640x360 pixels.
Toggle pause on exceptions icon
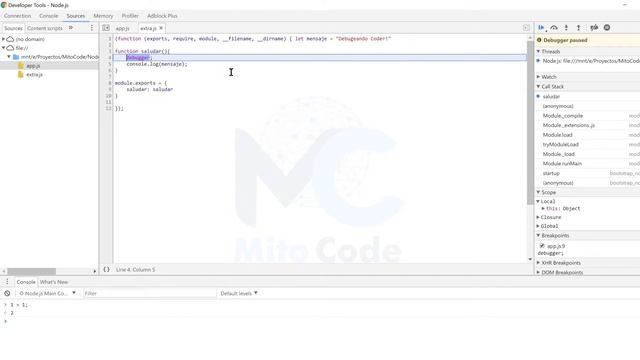coord(607,28)
